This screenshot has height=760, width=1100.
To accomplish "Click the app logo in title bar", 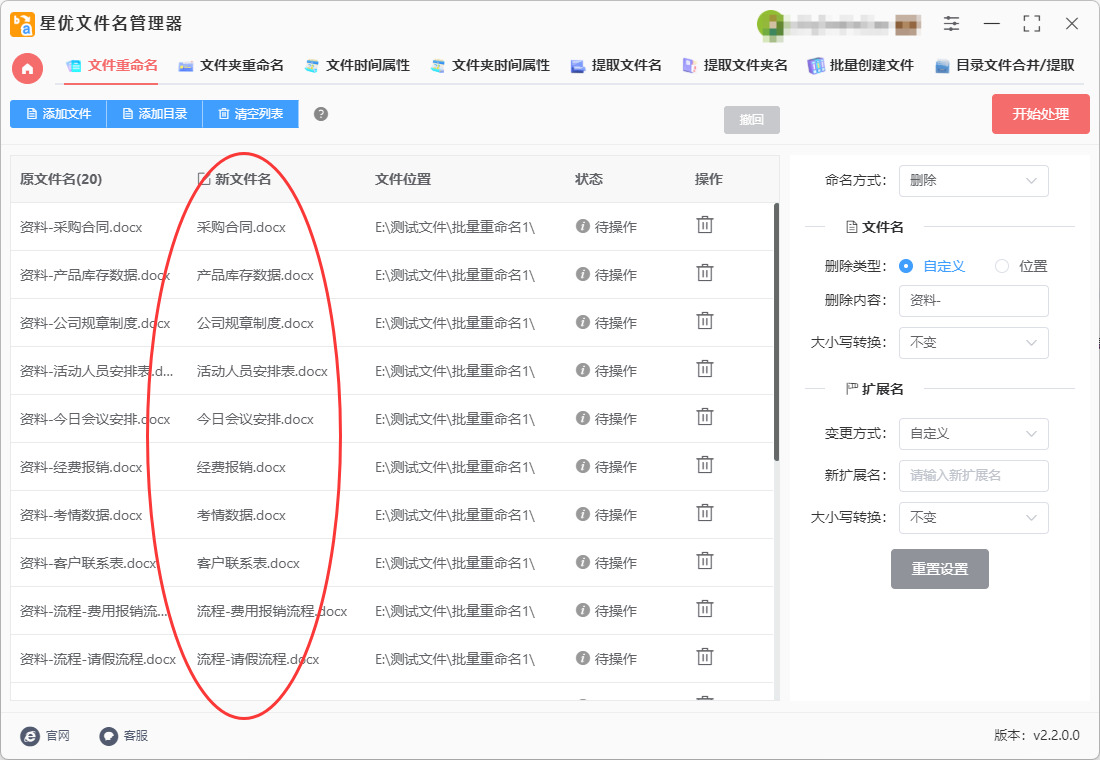I will click(x=22, y=24).
